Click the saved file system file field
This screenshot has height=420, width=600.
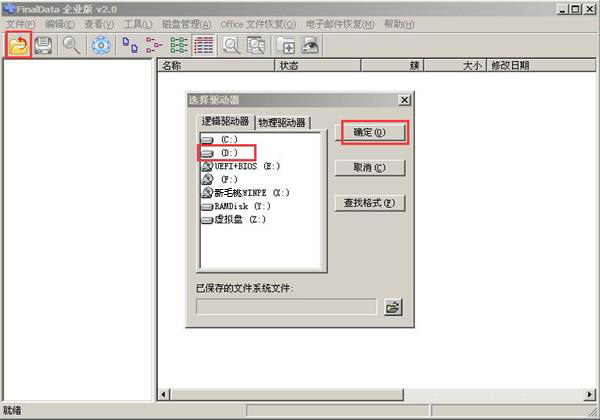pos(286,307)
